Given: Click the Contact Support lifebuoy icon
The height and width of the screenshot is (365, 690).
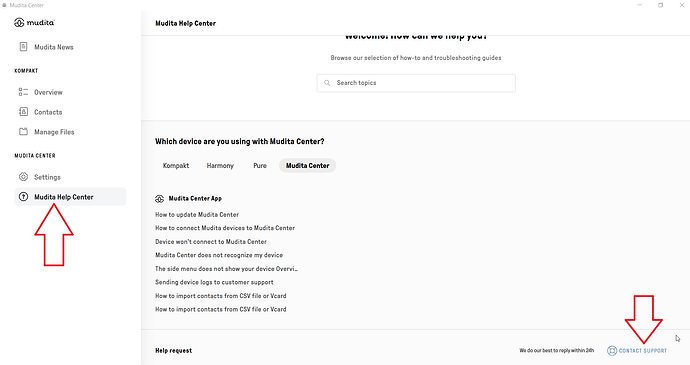Looking at the screenshot, I should pyautogui.click(x=612, y=350).
